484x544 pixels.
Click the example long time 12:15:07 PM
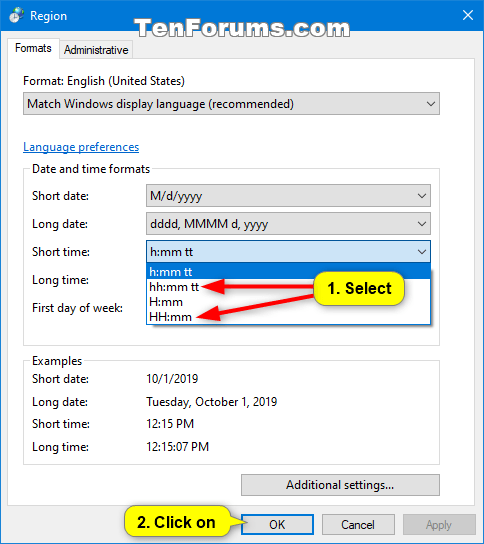pos(178,447)
